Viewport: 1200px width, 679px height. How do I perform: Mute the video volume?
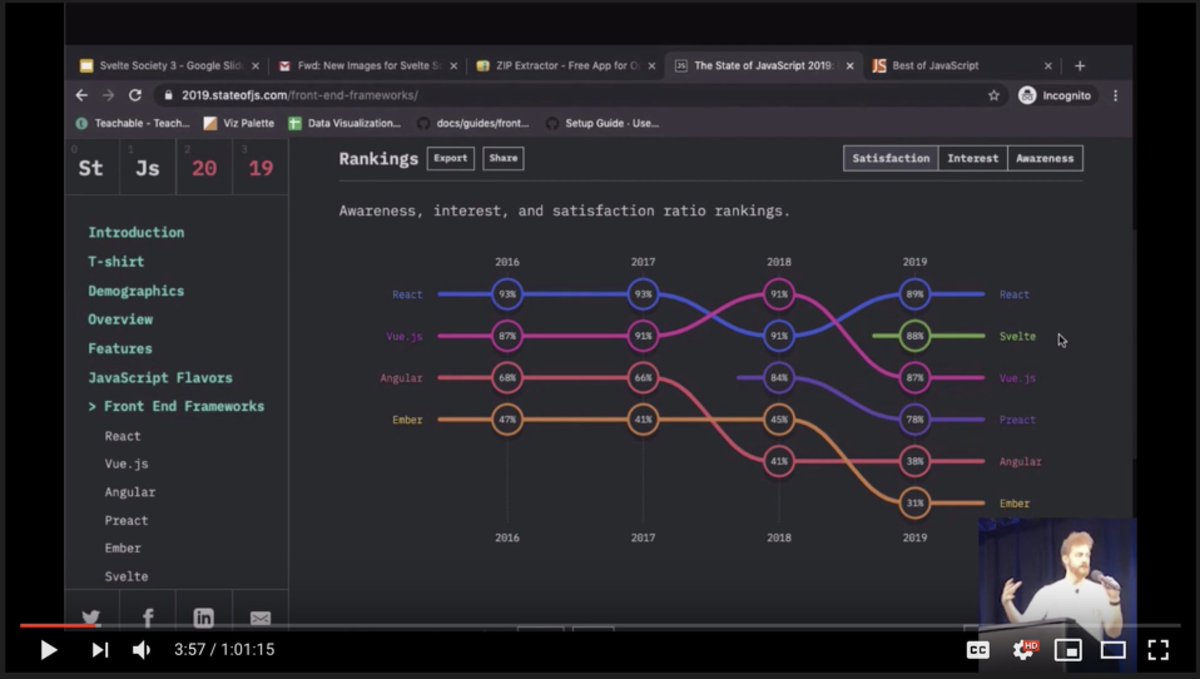142,650
